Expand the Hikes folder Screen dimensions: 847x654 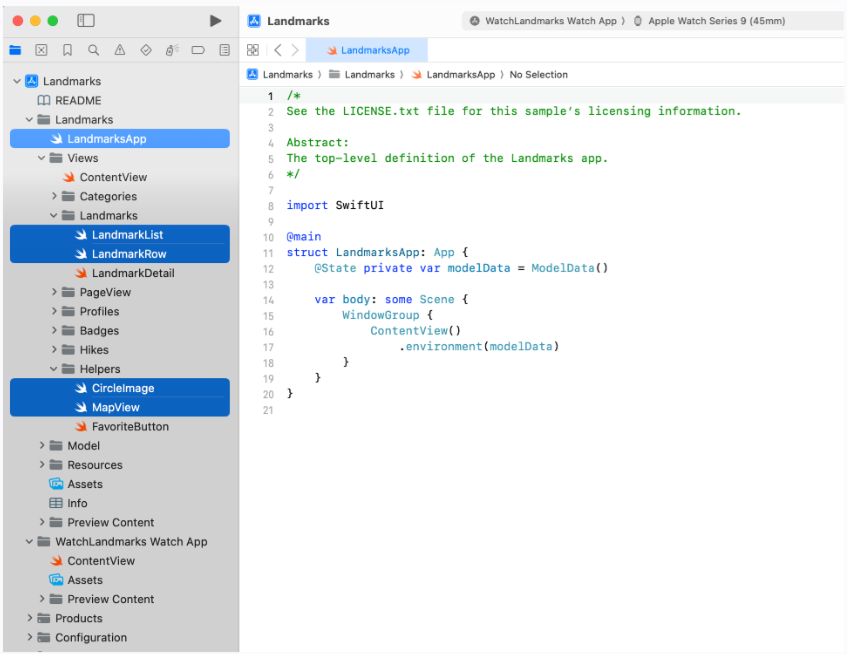[x=54, y=349]
